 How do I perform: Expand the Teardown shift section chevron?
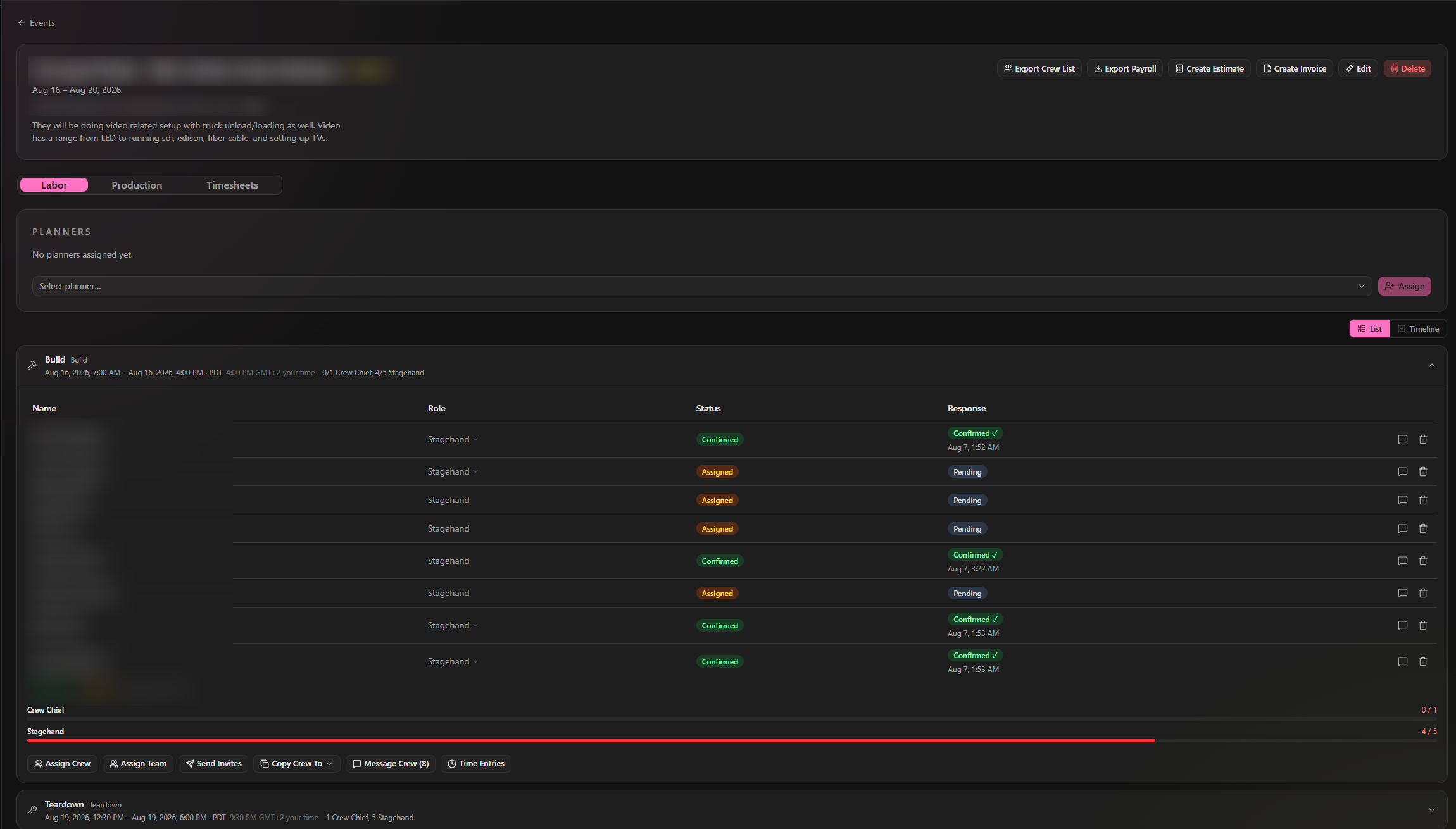pos(1432,810)
